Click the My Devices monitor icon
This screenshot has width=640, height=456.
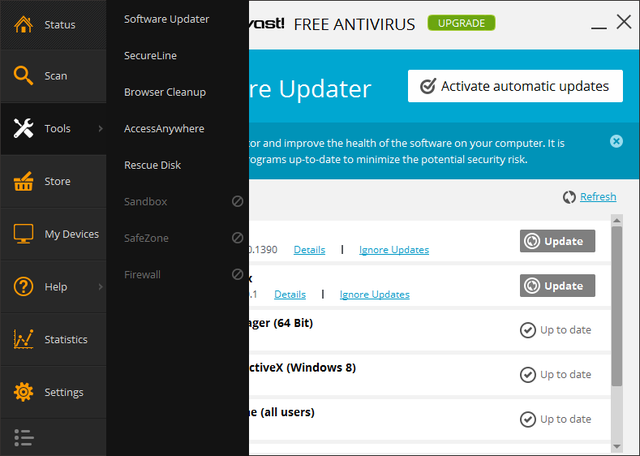[23, 234]
